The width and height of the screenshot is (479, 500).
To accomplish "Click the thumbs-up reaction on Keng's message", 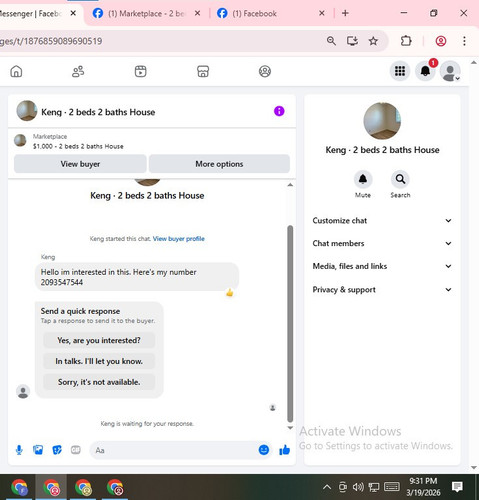I will point(230,293).
